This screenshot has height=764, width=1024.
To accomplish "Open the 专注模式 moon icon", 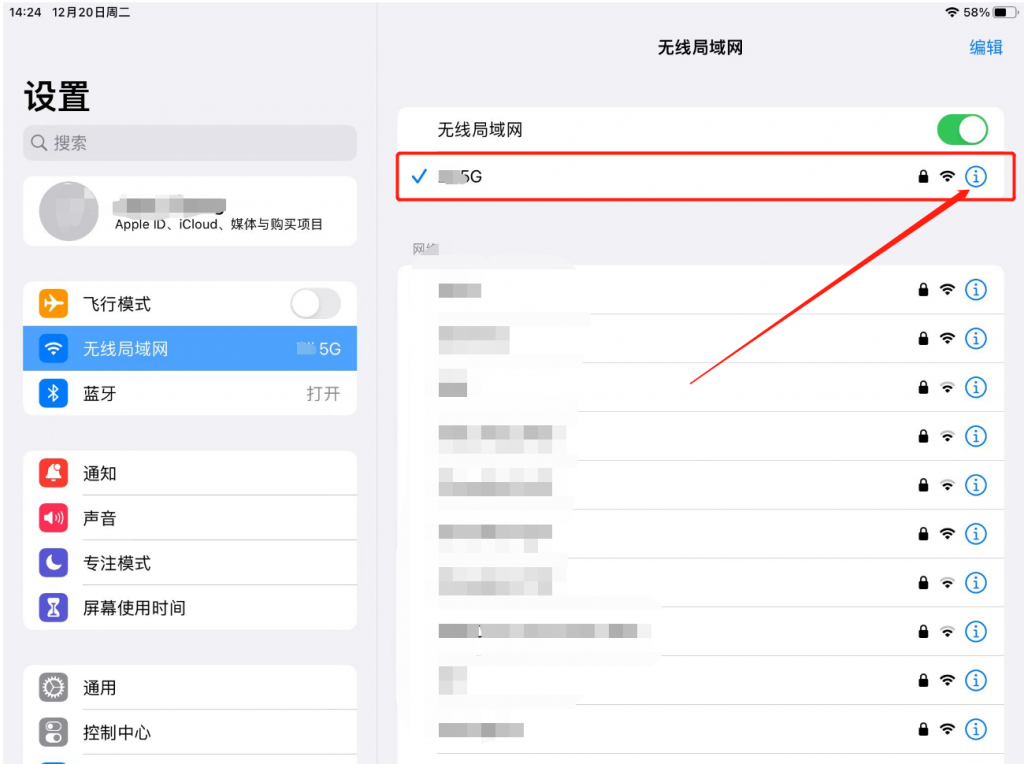I will 53,562.
